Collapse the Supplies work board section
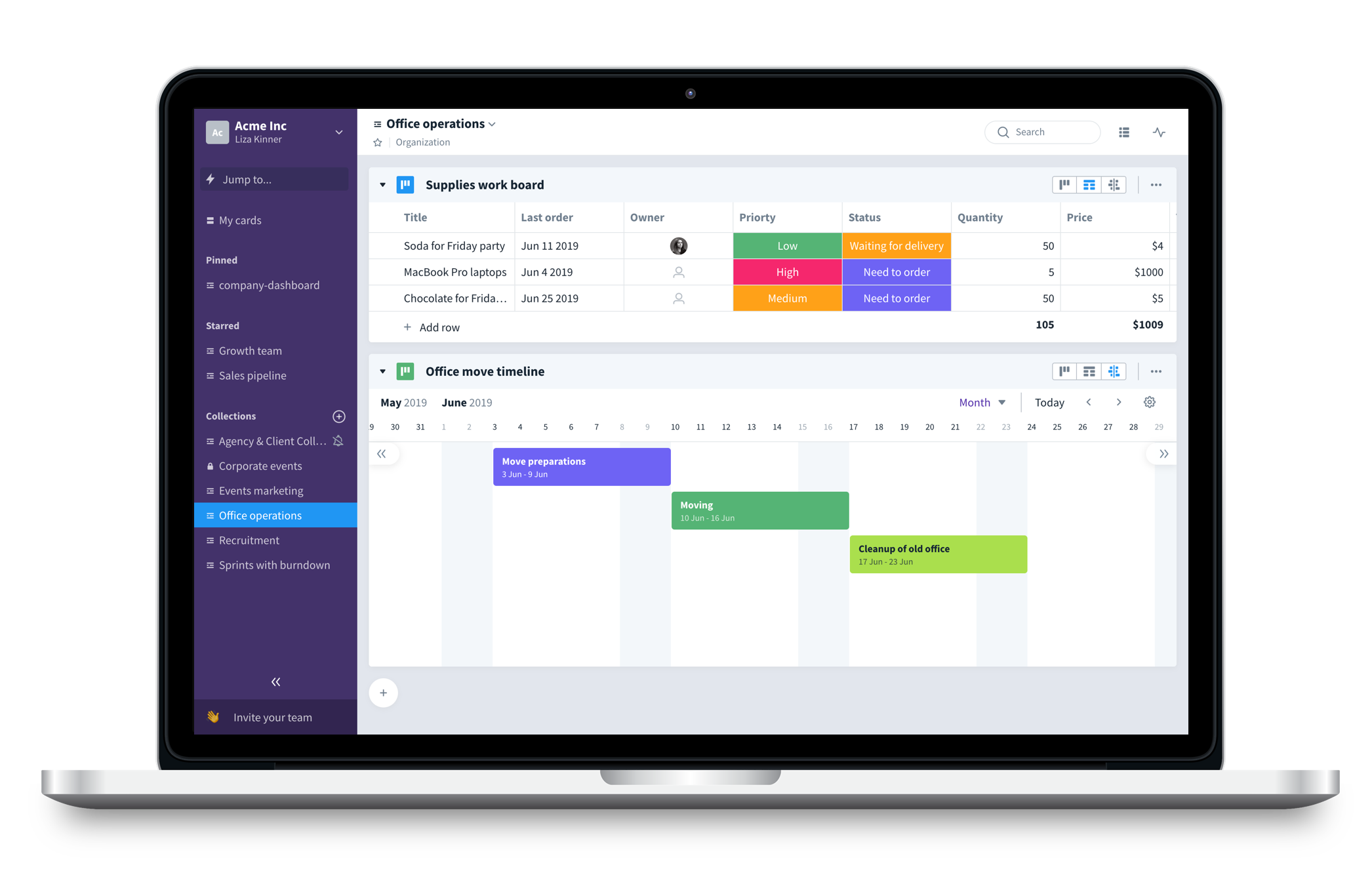This screenshot has width=1372, height=888. pos(384,184)
